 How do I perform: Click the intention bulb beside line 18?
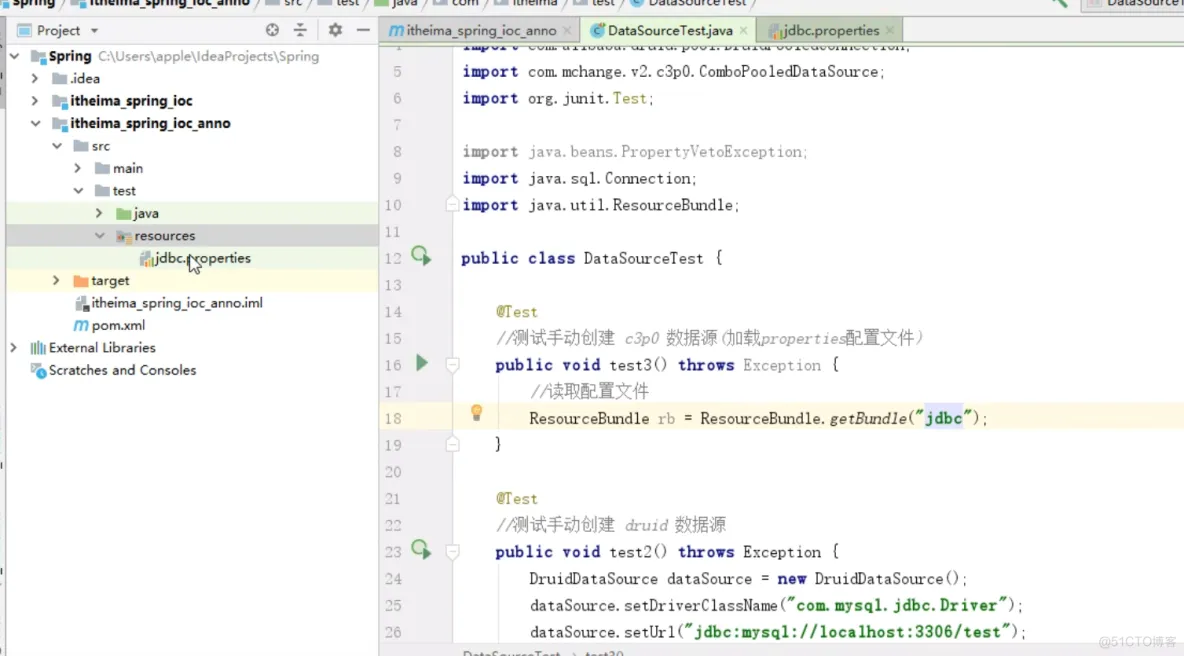[x=476, y=412]
